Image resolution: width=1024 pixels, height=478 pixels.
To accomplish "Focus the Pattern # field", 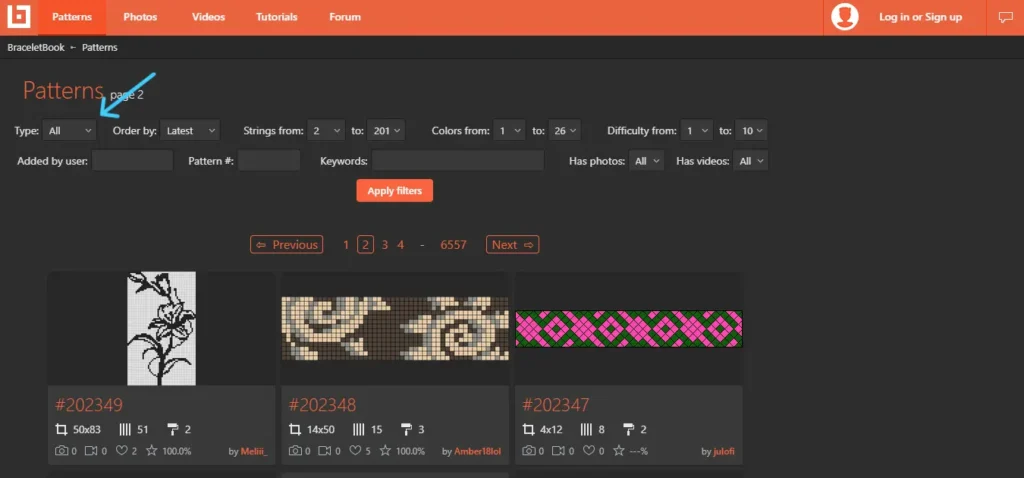I will (269, 161).
